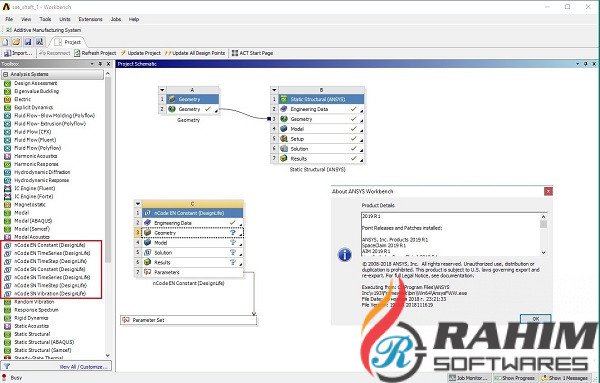
Task: Select Geometry cell in nCode system C
Action: [192, 233]
